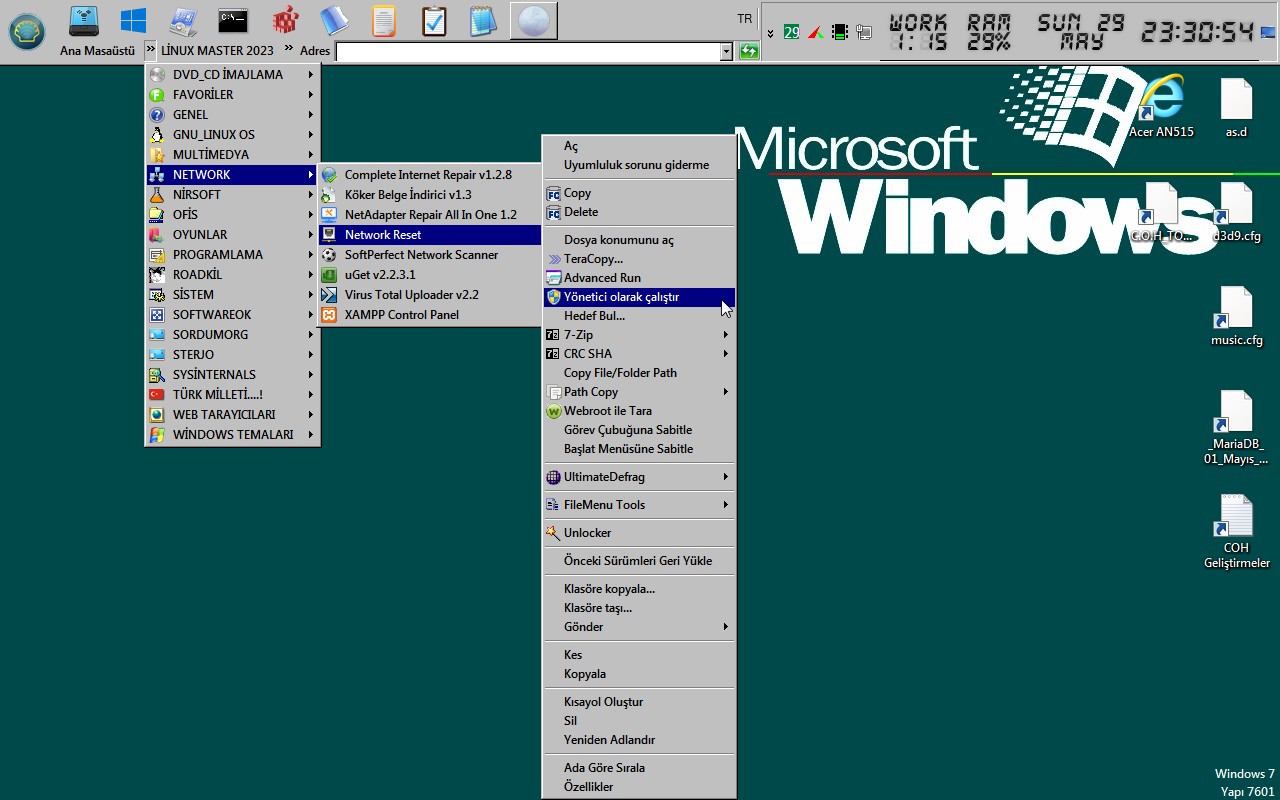The height and width of the screenshot is (800, 1280).
Task: Click the LİNUX MASTER 2023 toolbar label
Action: click(x=217, y=51)
